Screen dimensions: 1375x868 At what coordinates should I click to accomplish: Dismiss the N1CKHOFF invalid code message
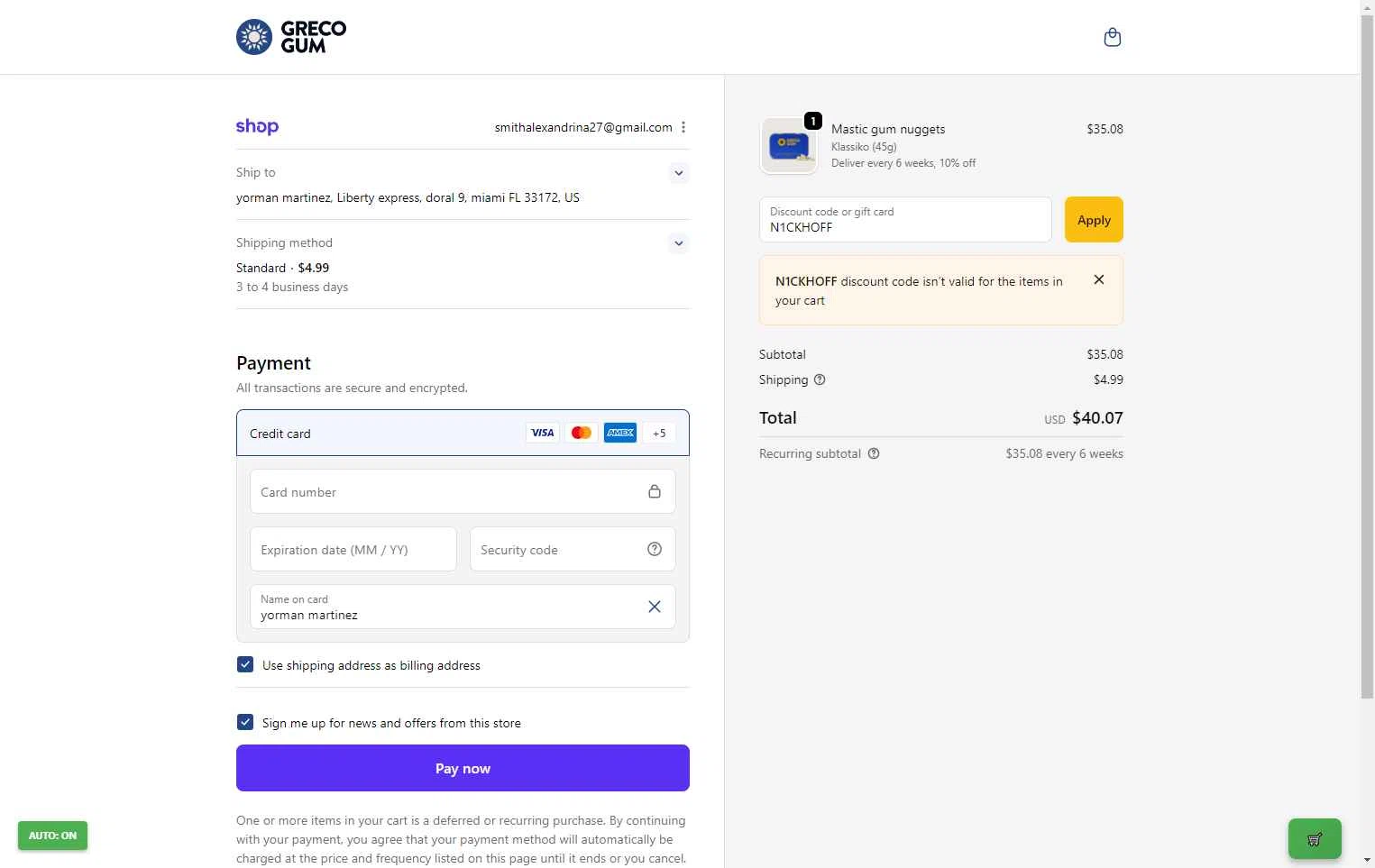pyautogui.click(x=1099, y=279)
